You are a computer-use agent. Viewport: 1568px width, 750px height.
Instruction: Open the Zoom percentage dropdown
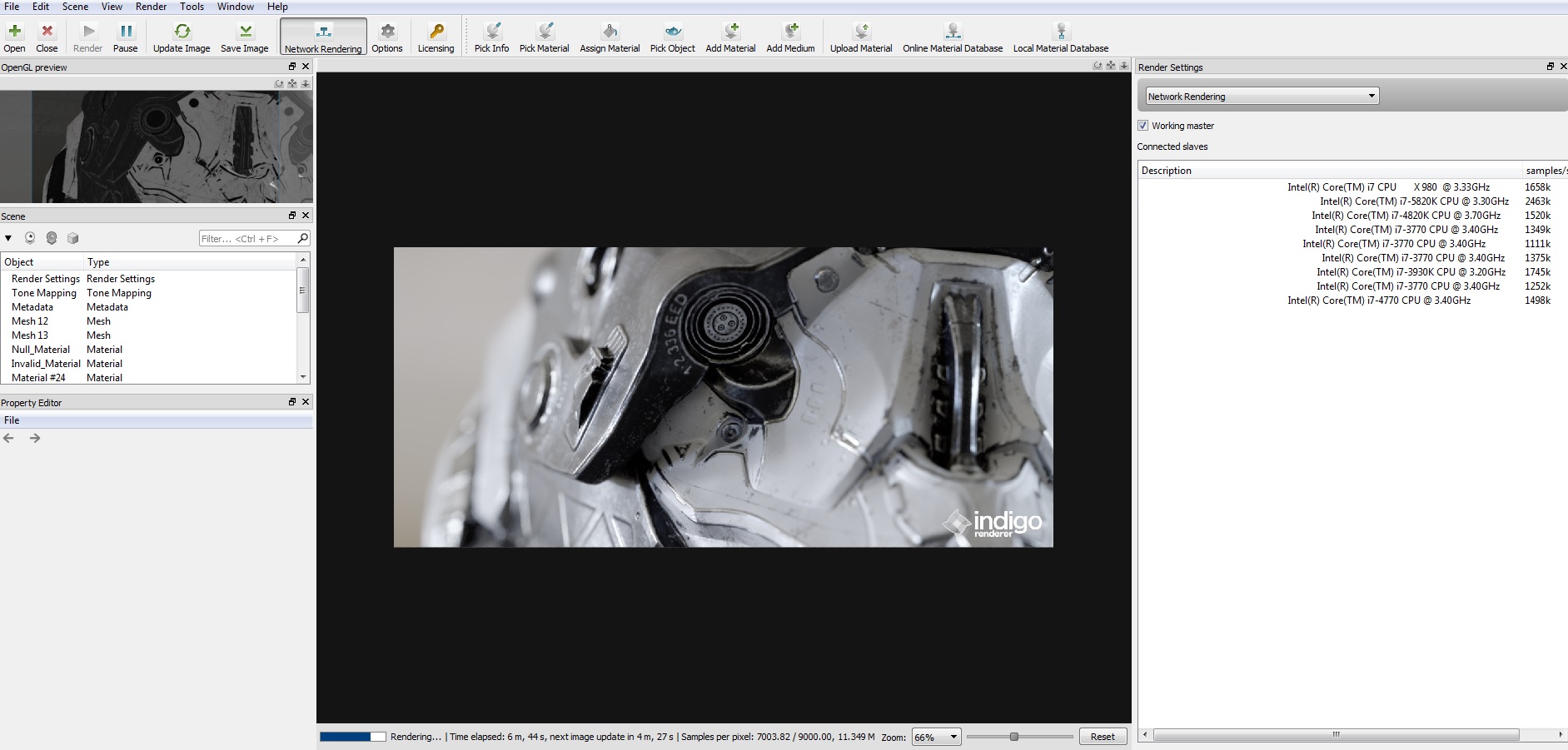click(936, 737)
